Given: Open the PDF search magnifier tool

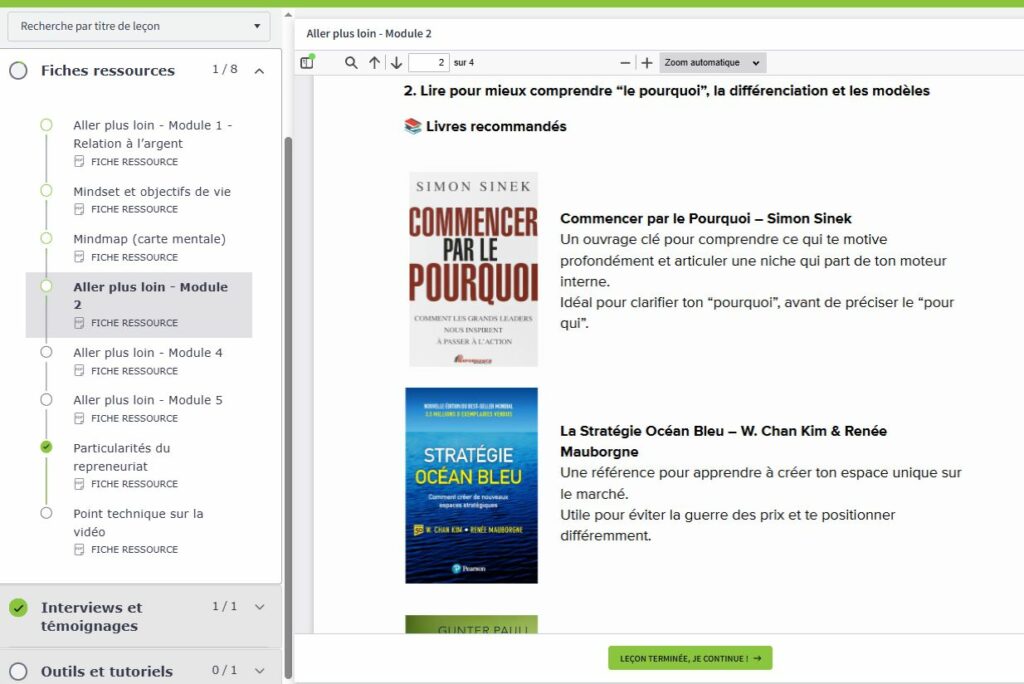Looking at the screenshot, I should 351,63.
